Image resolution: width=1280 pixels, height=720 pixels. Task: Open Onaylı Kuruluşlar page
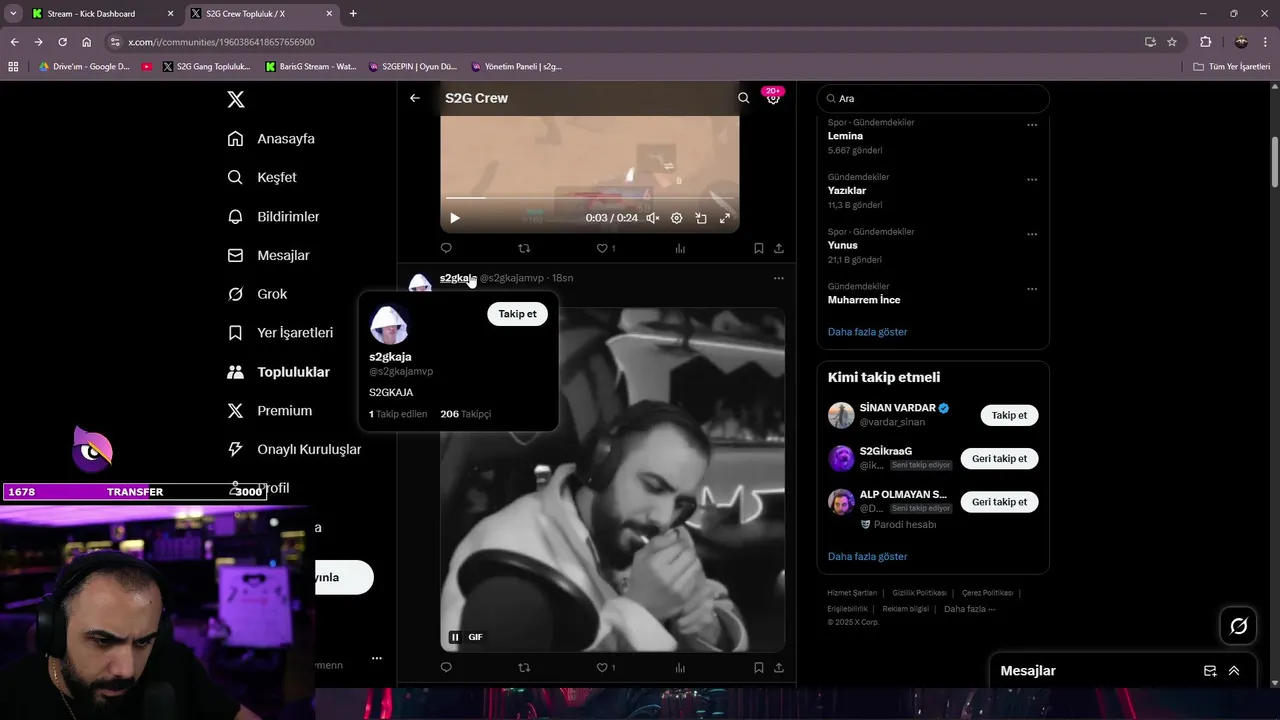pos(294,450)
